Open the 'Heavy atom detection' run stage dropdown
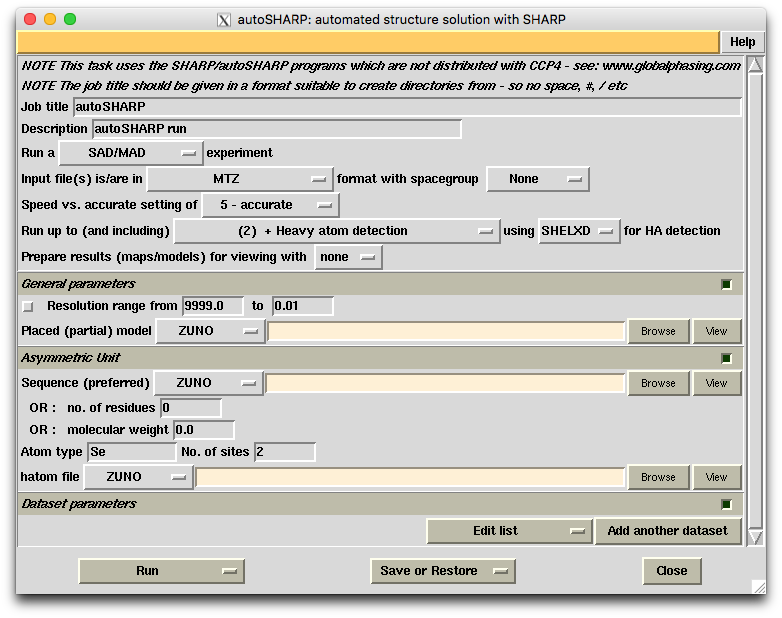 coord(337,231)
